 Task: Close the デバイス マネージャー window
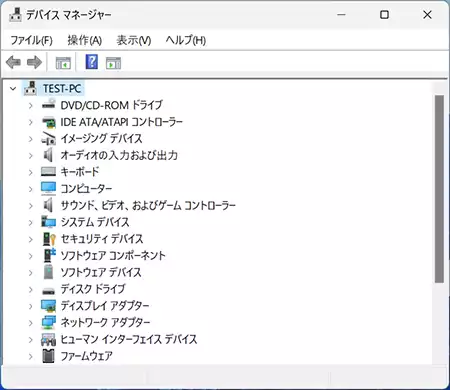pyautogui.click(x=427, y=15)
